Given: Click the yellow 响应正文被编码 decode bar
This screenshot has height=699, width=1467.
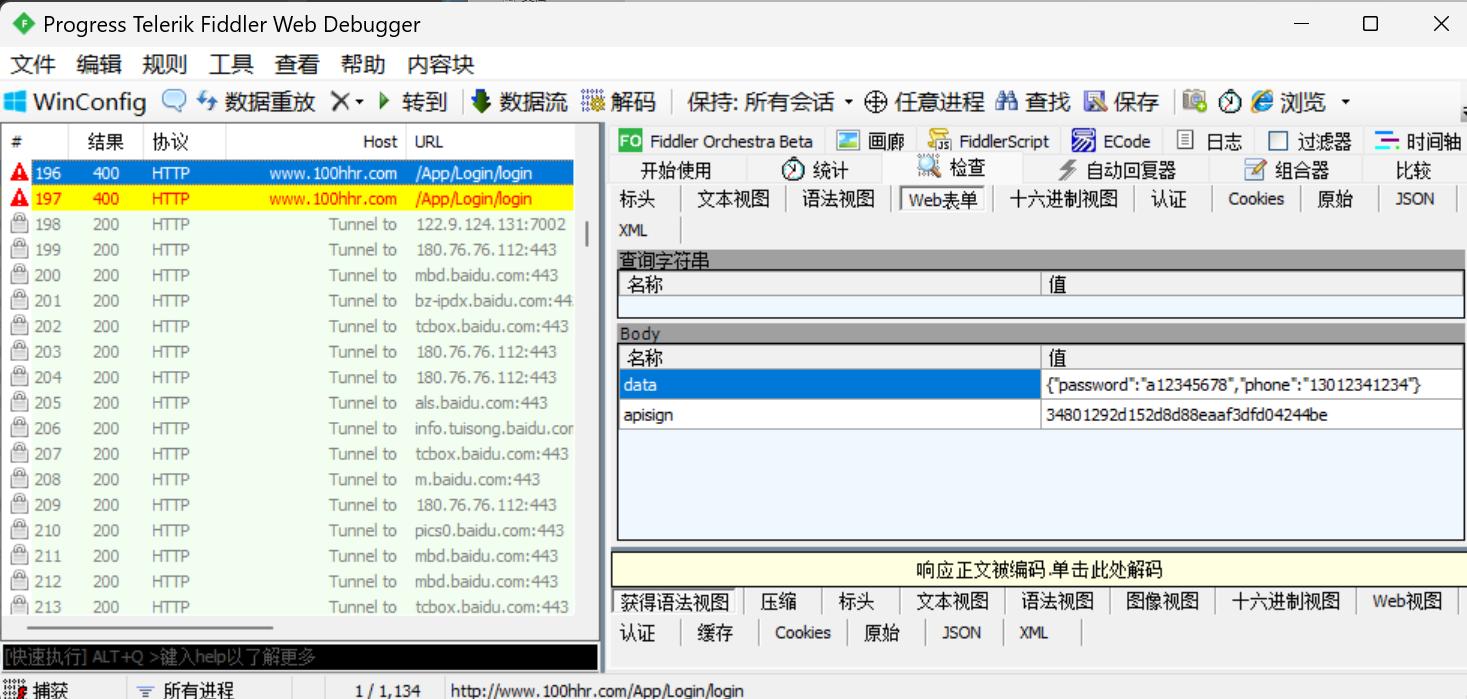Looking at the screenshot, I should click(x=1038, y=570).
